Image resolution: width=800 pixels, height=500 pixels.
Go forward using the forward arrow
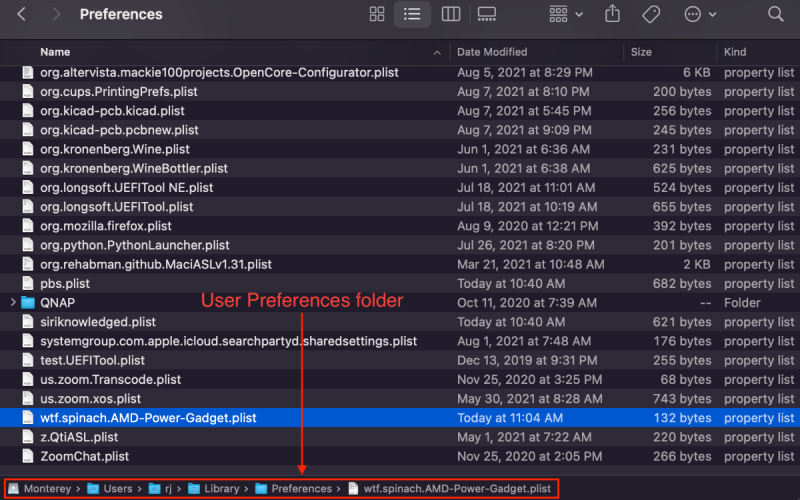[x=56, y=14]
